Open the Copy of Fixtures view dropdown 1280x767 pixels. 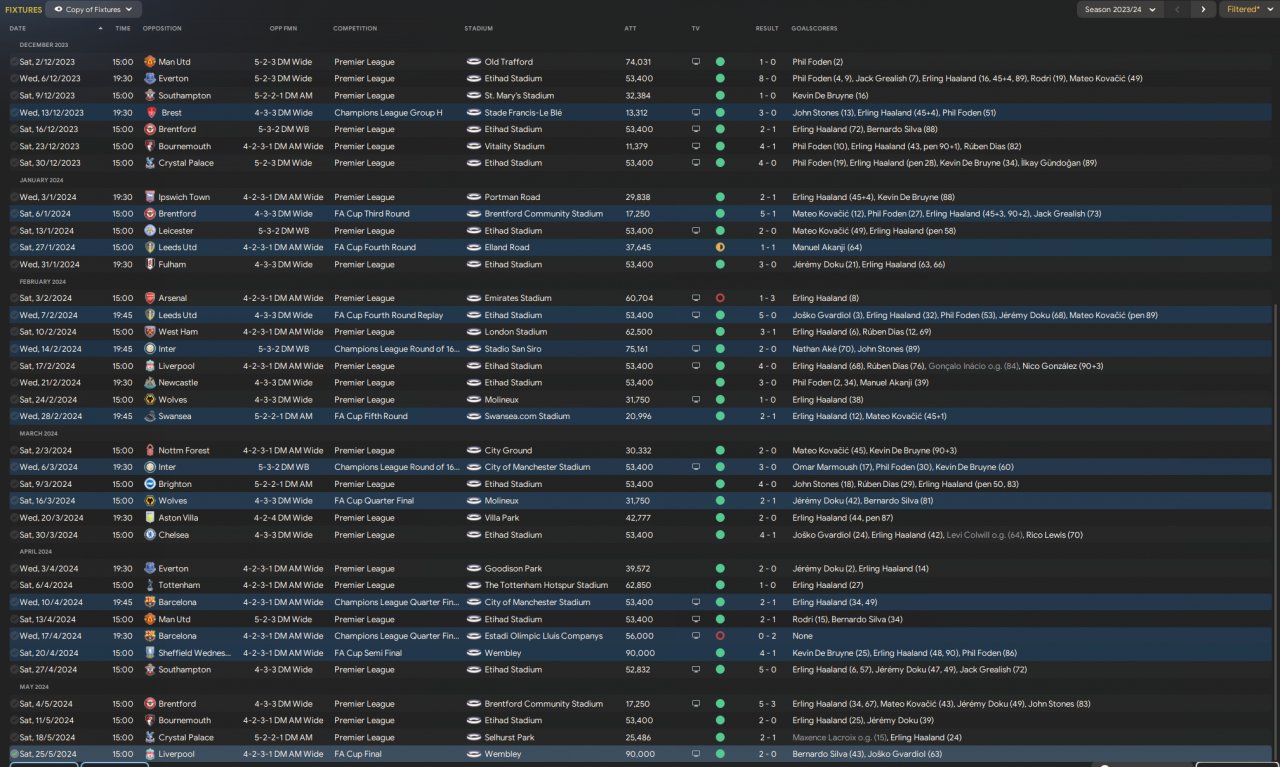(x=94, y=9)
